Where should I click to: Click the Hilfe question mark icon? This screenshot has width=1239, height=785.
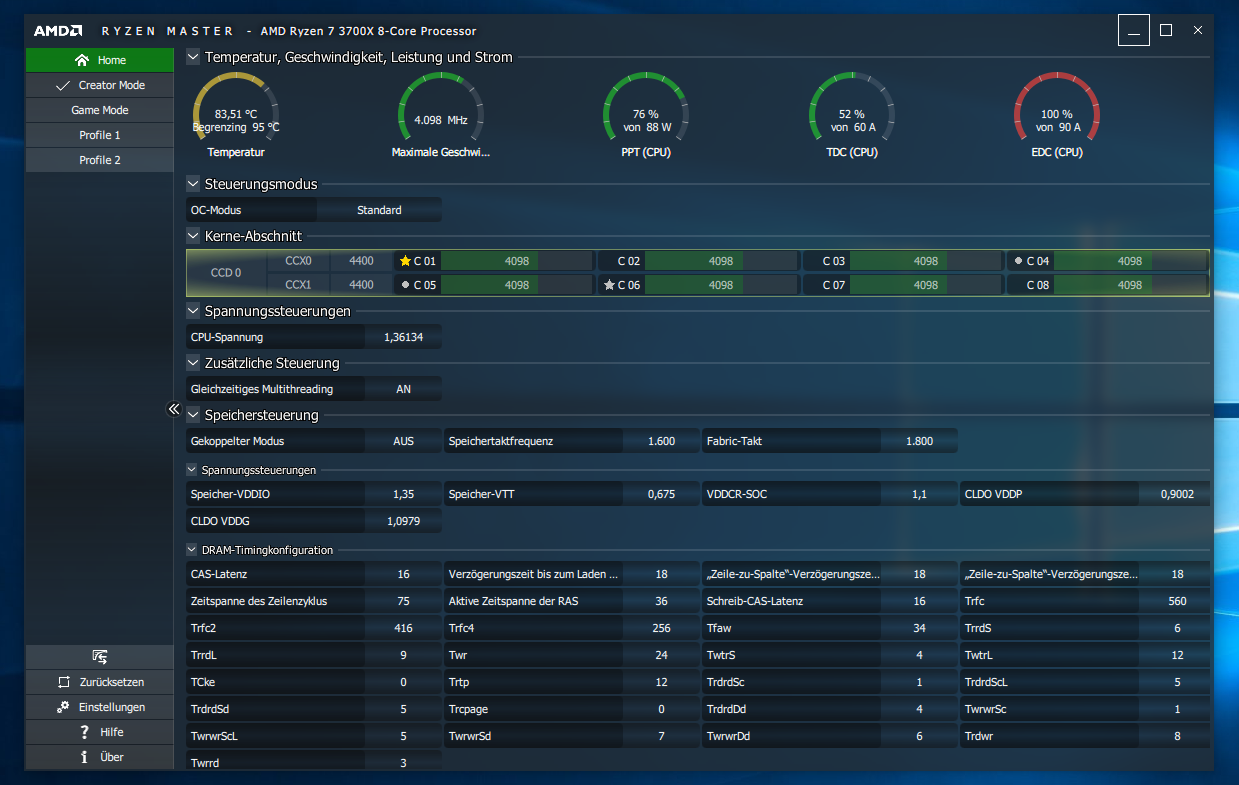click(x=85, y=732)
